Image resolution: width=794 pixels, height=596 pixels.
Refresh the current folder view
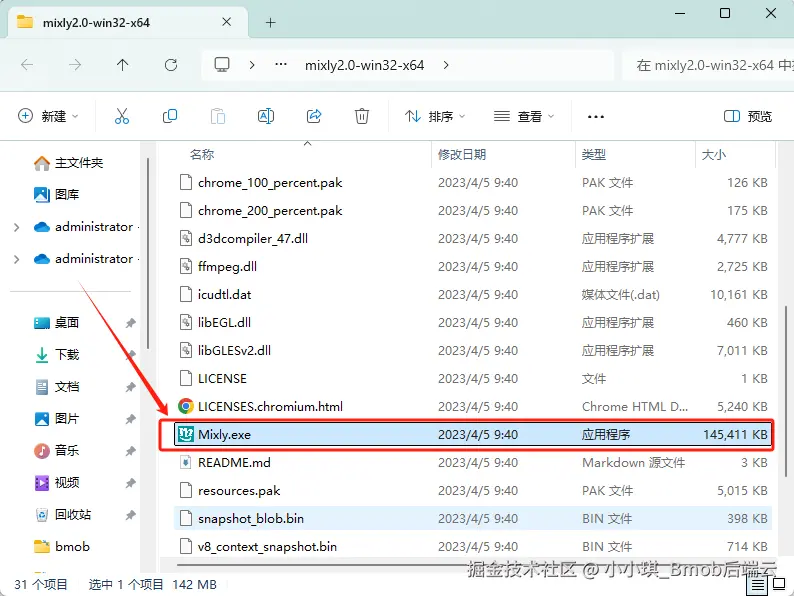pos(171,65)
